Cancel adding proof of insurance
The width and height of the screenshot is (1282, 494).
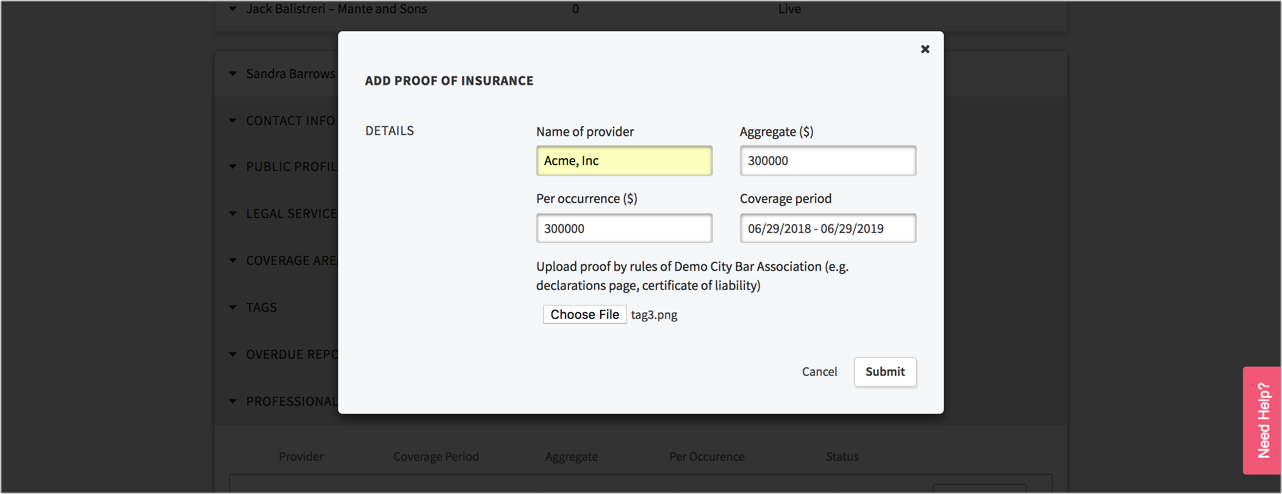(x=819, y=372)
